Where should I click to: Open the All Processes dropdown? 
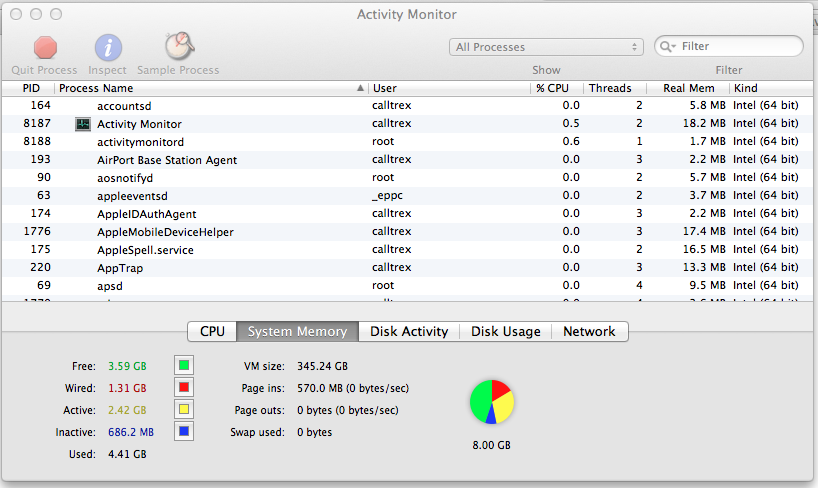pyautogui.click(x=546, y=47)
